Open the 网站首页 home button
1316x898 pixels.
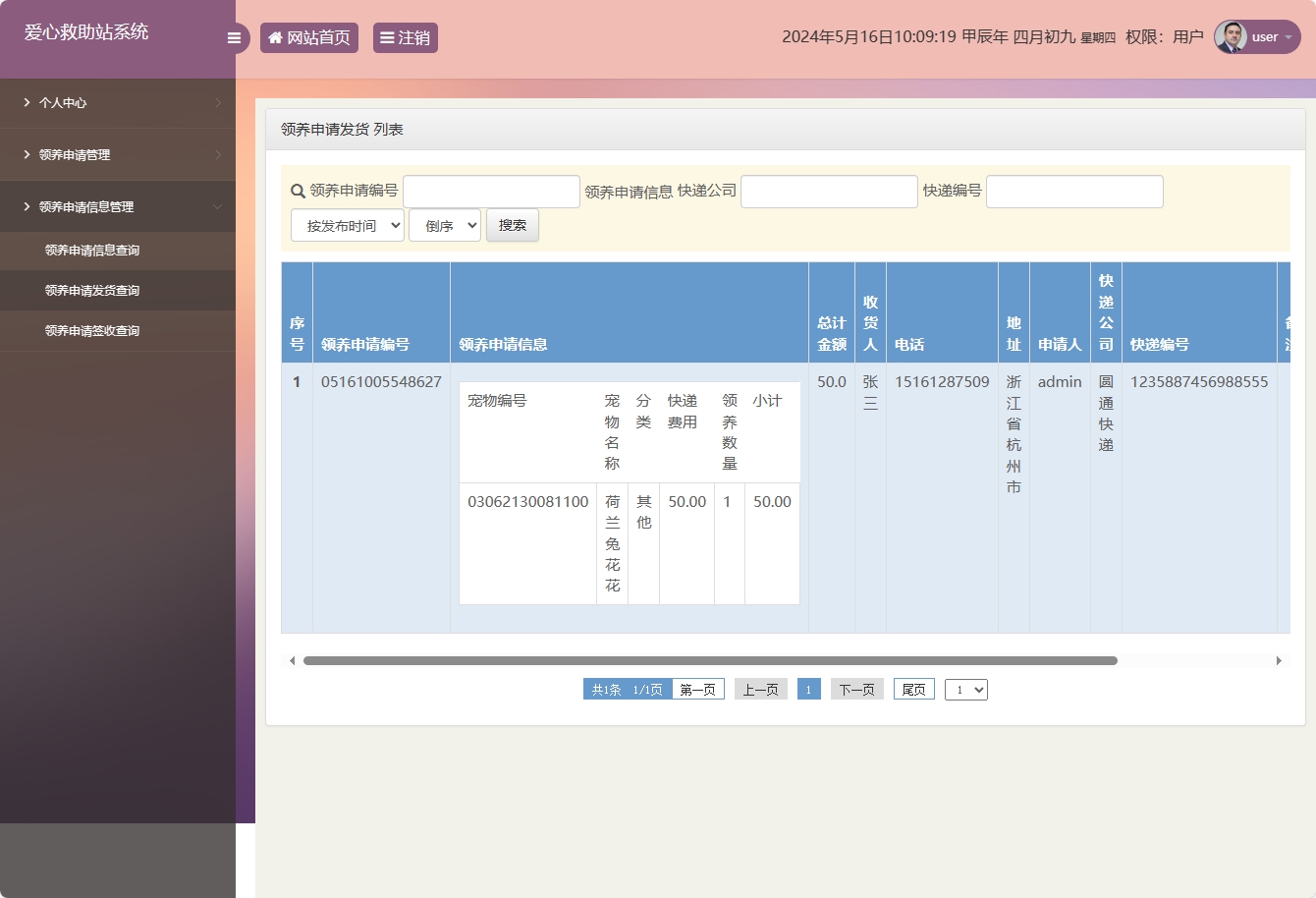pos(309,38)
